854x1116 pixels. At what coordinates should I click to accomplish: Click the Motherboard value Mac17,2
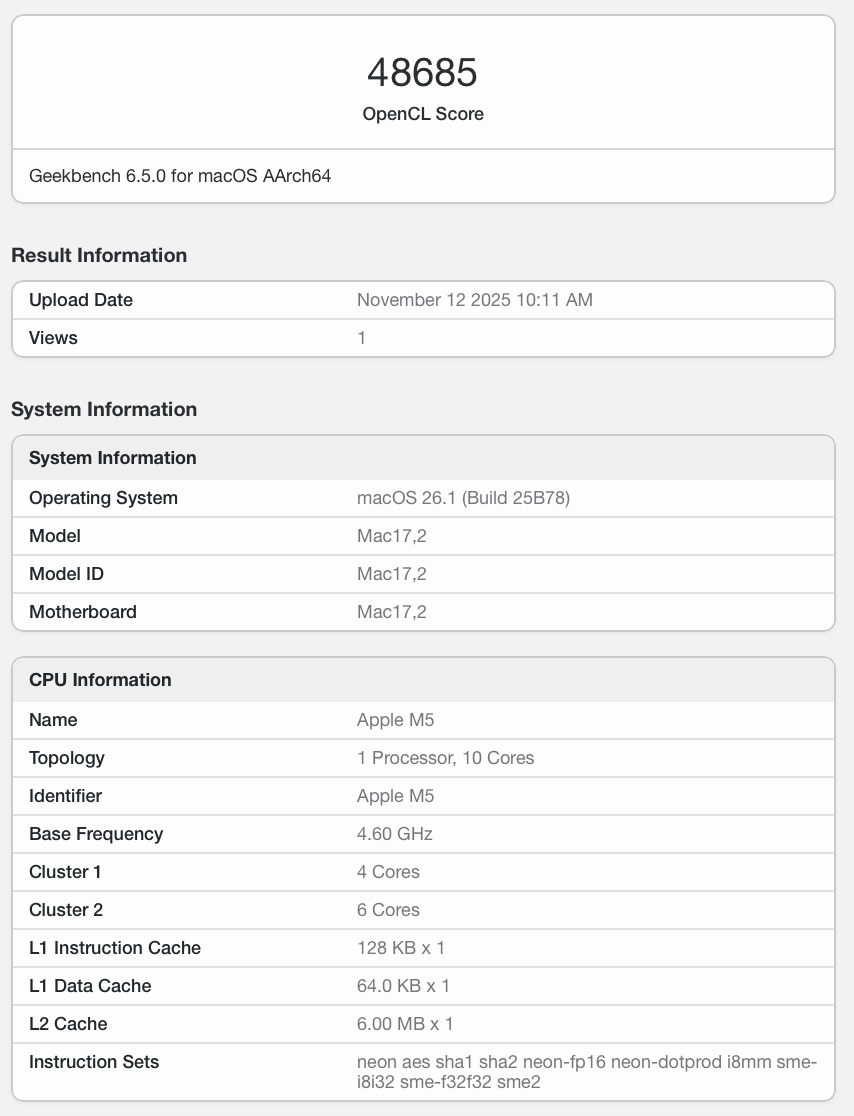[x=391, y=612]
